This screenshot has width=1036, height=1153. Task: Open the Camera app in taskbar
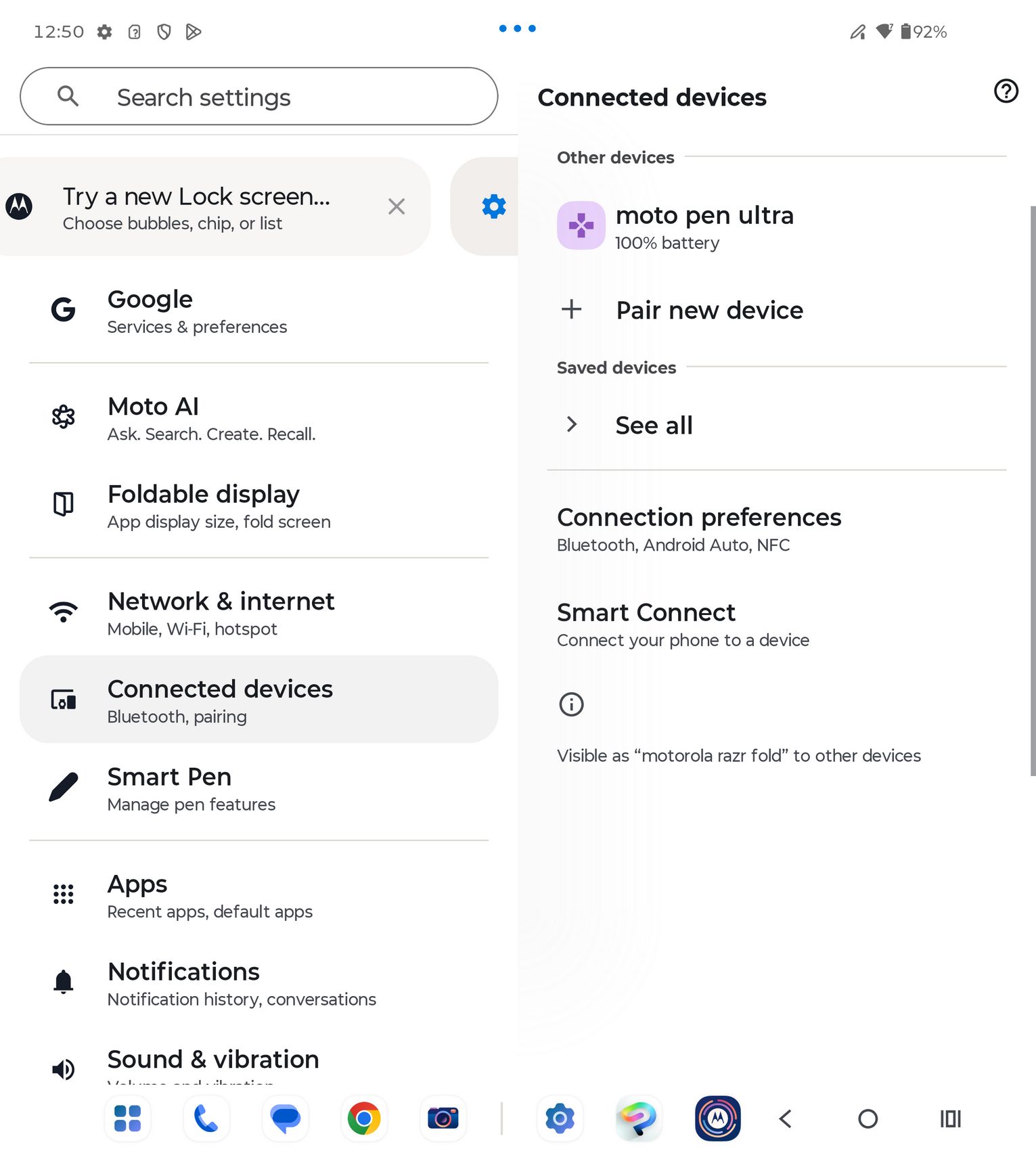point(443,1118)
